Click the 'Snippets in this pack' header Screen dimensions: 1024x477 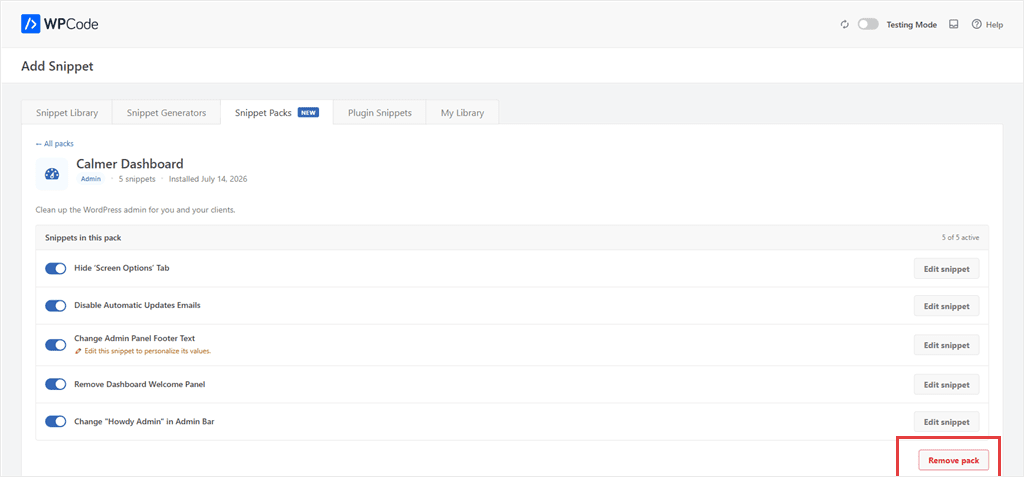tap(83, 238)
